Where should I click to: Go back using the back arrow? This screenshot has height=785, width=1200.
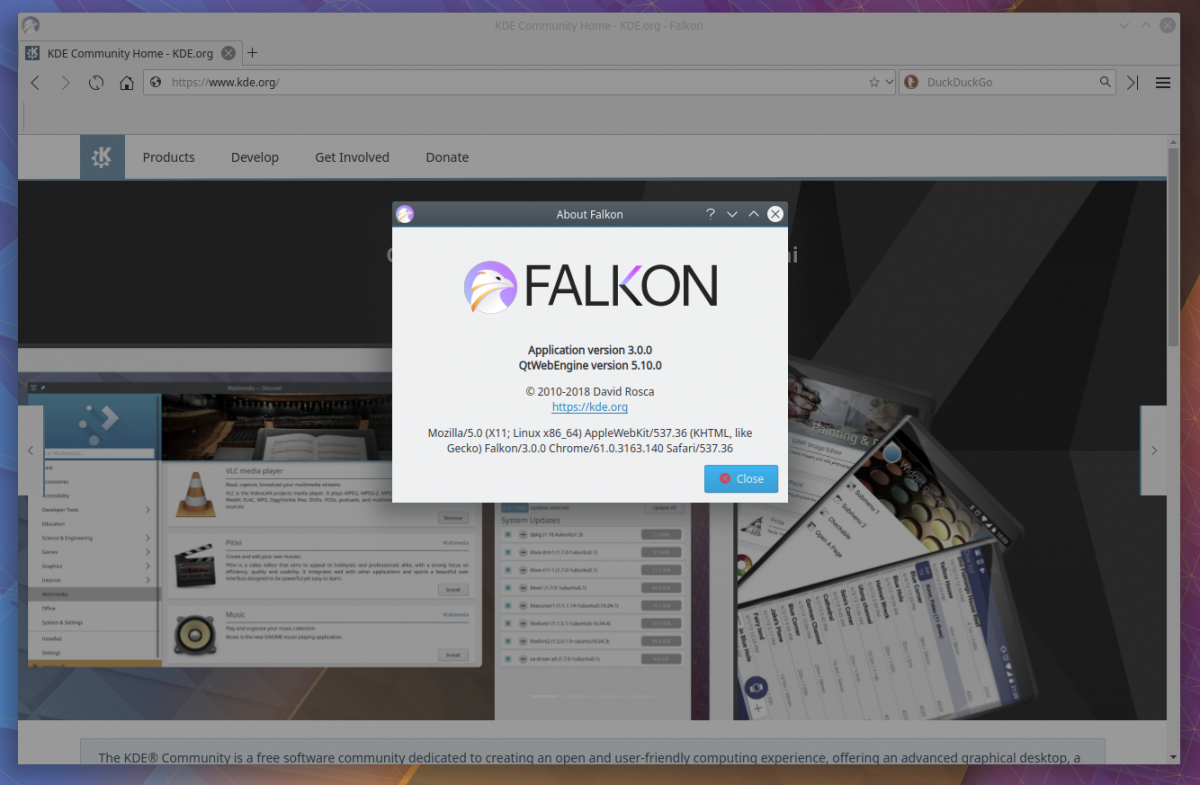click(35, 82)
